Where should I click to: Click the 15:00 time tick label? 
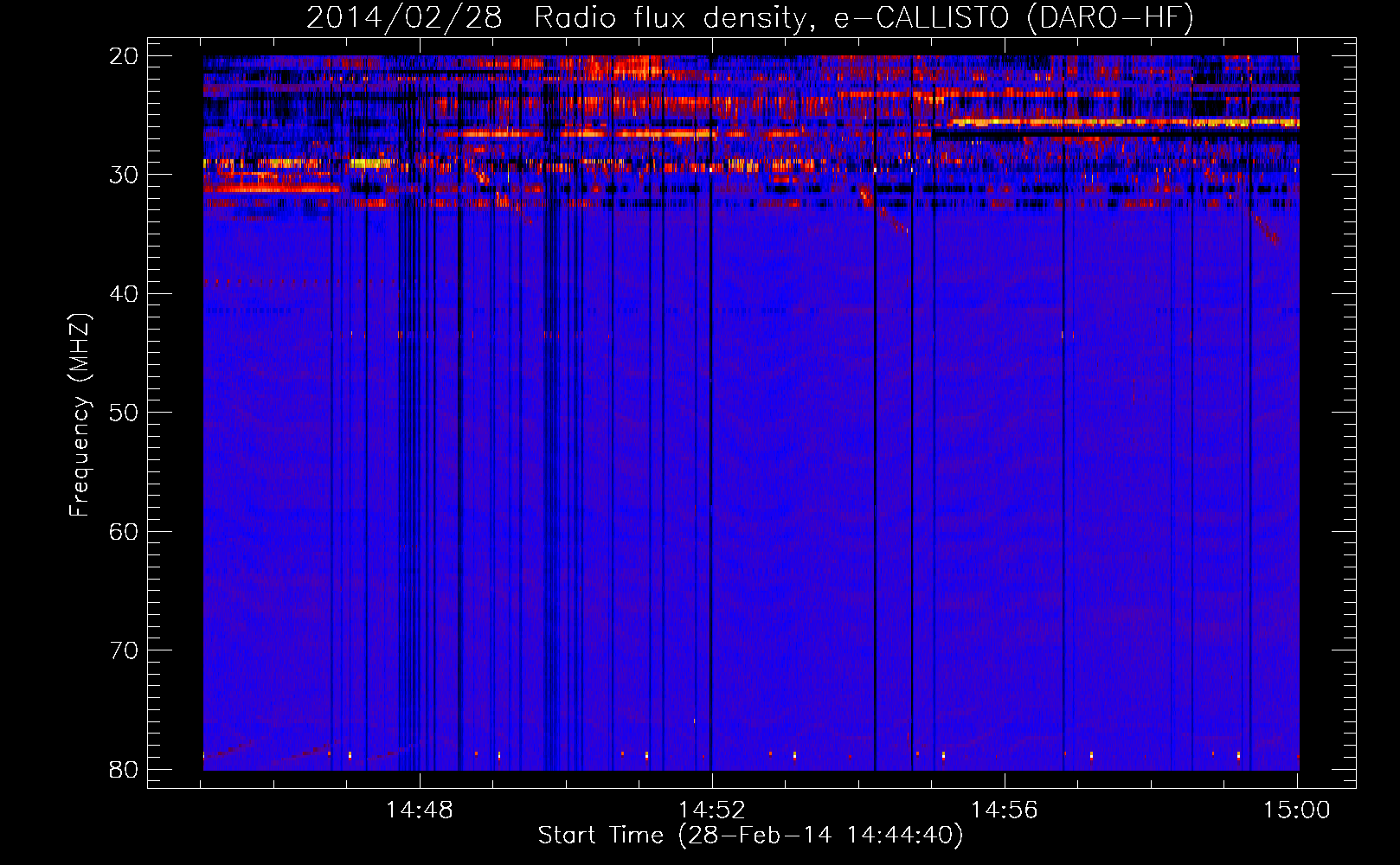1297,811
